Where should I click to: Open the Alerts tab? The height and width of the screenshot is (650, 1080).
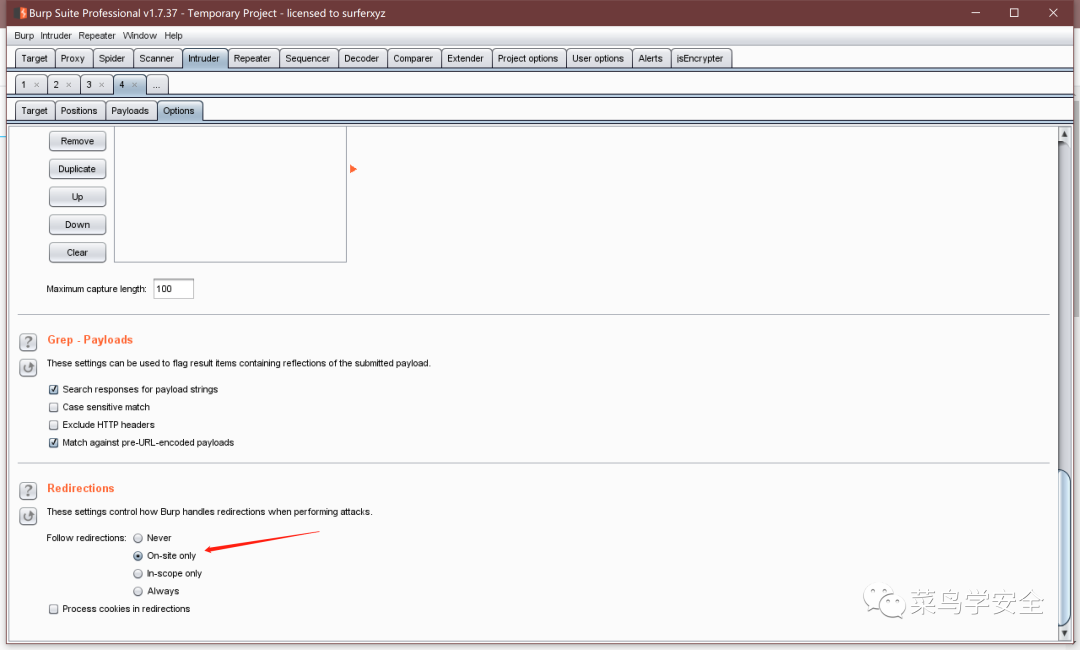[650, 59]
